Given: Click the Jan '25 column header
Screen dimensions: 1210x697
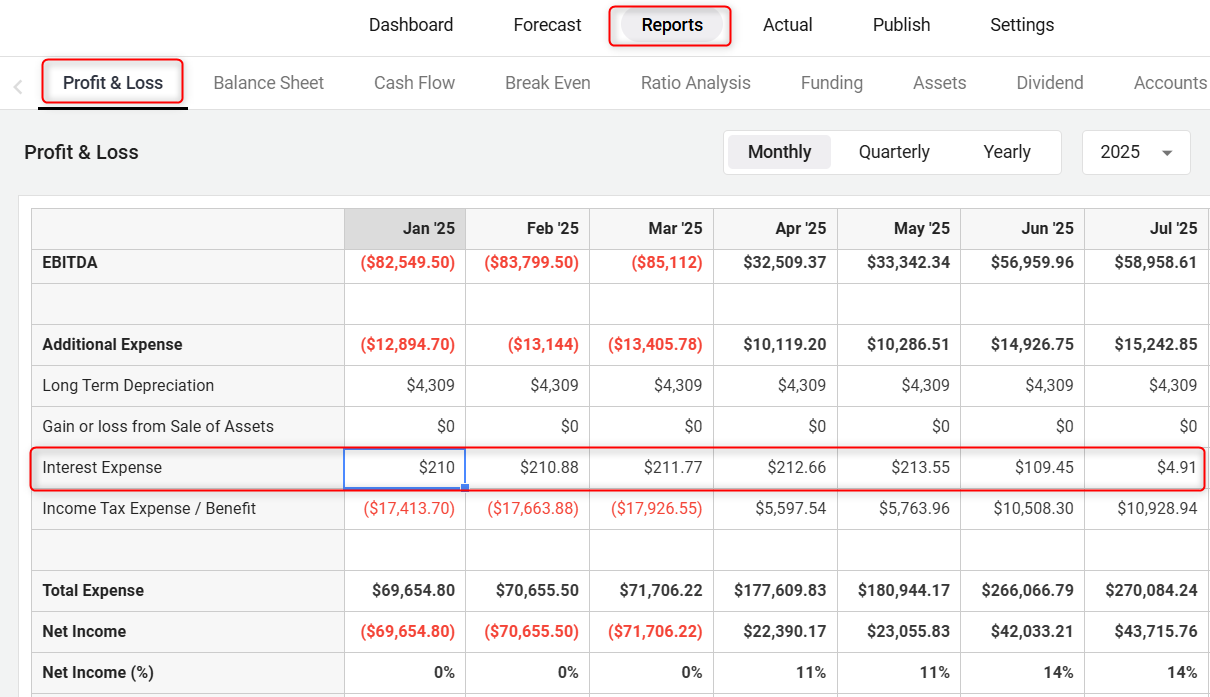Looking at the screenshot, I should pos(404,229).
